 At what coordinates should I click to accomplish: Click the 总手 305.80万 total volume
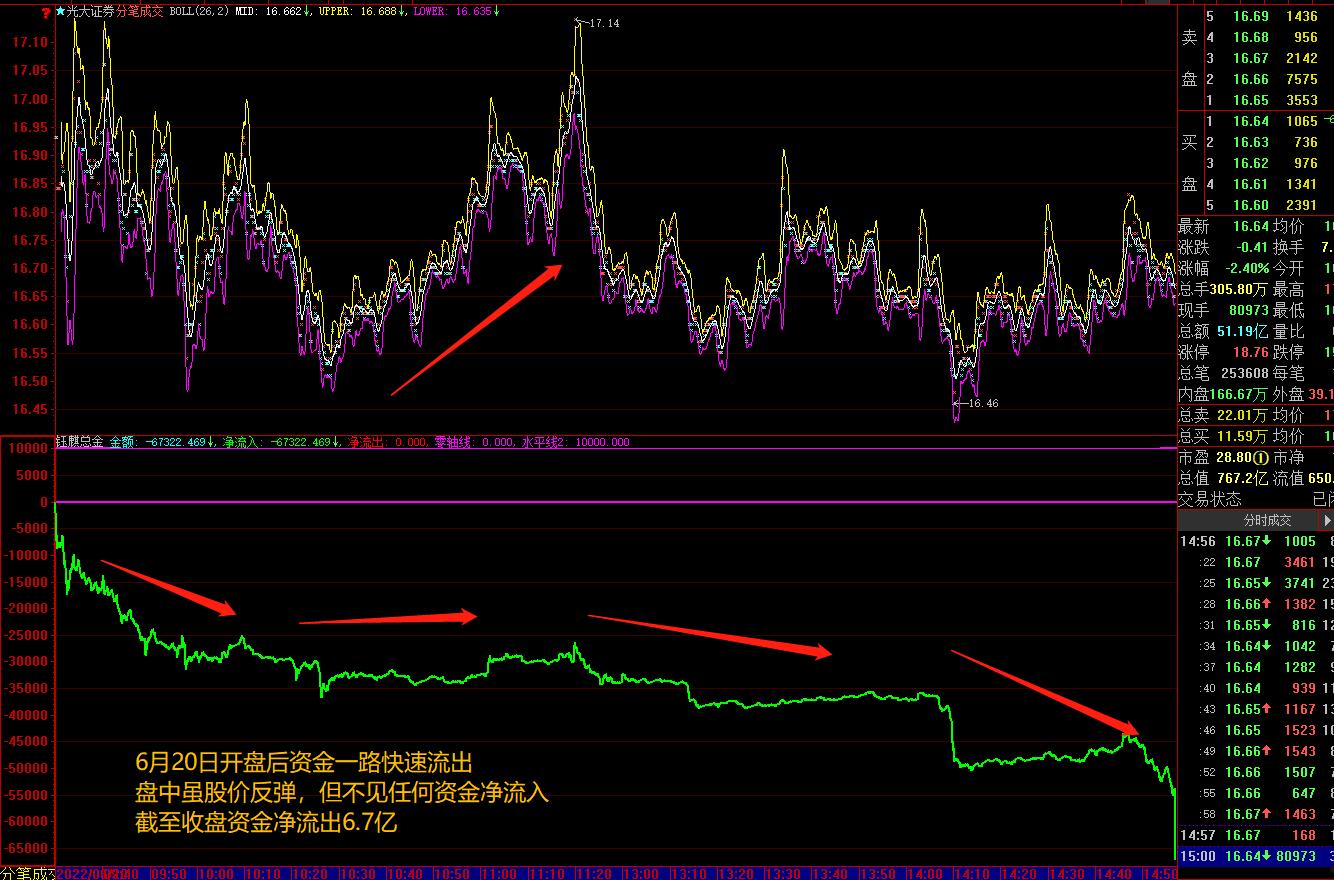pyautogui.click(x=1240, y=289)
